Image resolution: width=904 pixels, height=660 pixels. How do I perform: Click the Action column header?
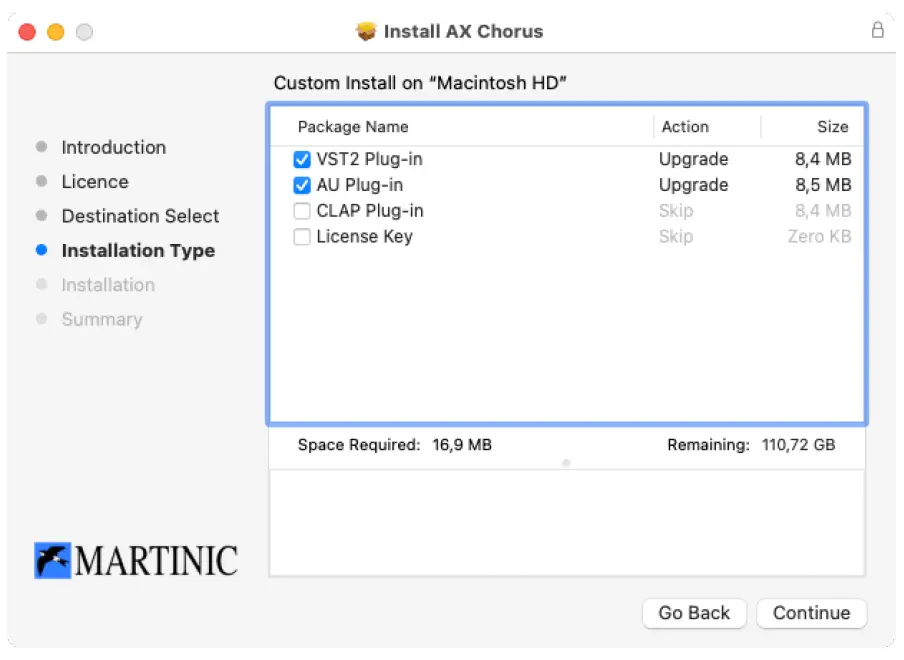click(x=685, y=127)
